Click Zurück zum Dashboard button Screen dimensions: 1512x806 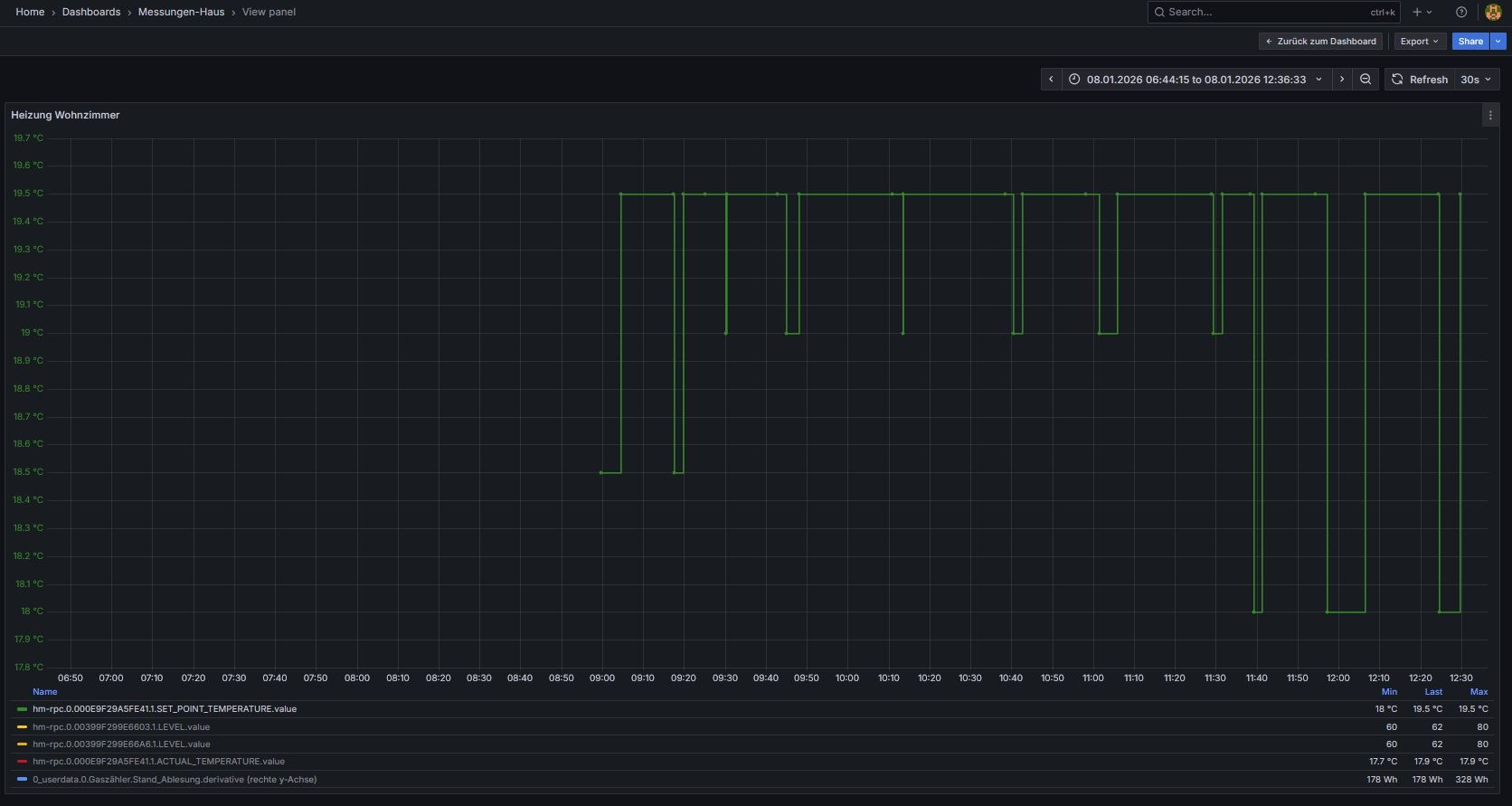pyautogui.click(x=1320, y=42)
